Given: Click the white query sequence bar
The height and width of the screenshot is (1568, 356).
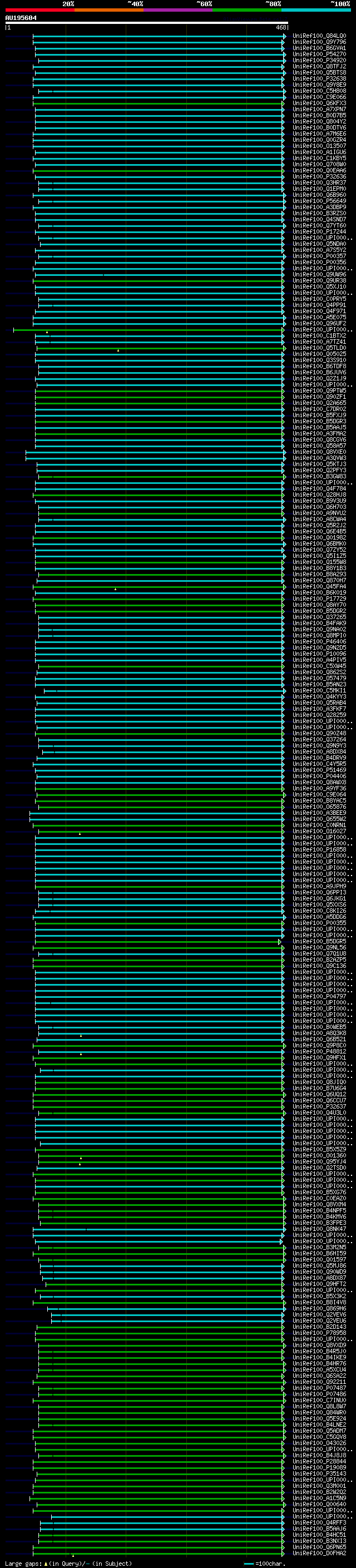Looking at the screenshot, I should (x=147, y=23).
